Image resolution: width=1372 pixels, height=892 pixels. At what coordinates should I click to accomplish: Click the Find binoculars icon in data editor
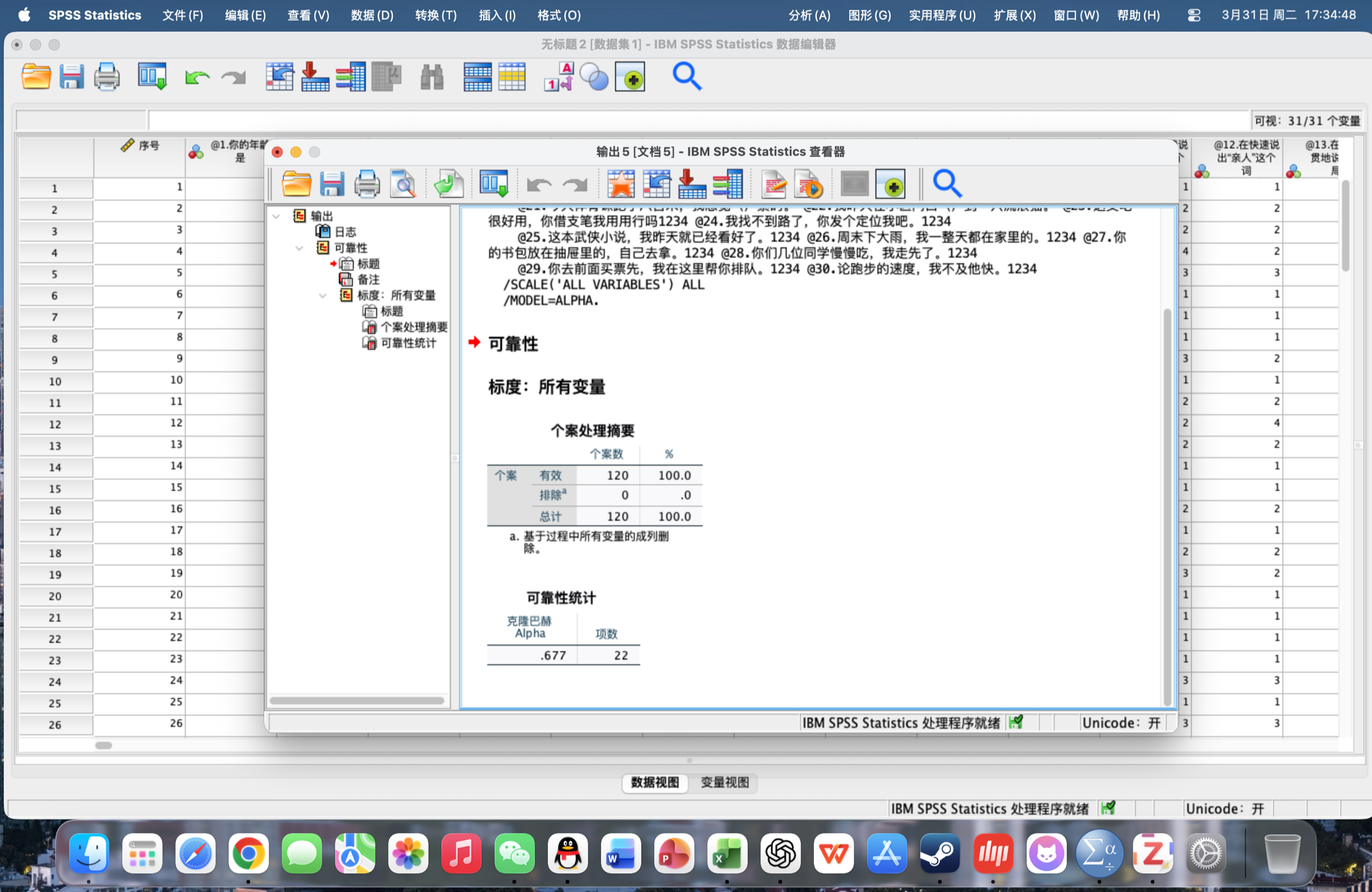[x=431, y=77]
